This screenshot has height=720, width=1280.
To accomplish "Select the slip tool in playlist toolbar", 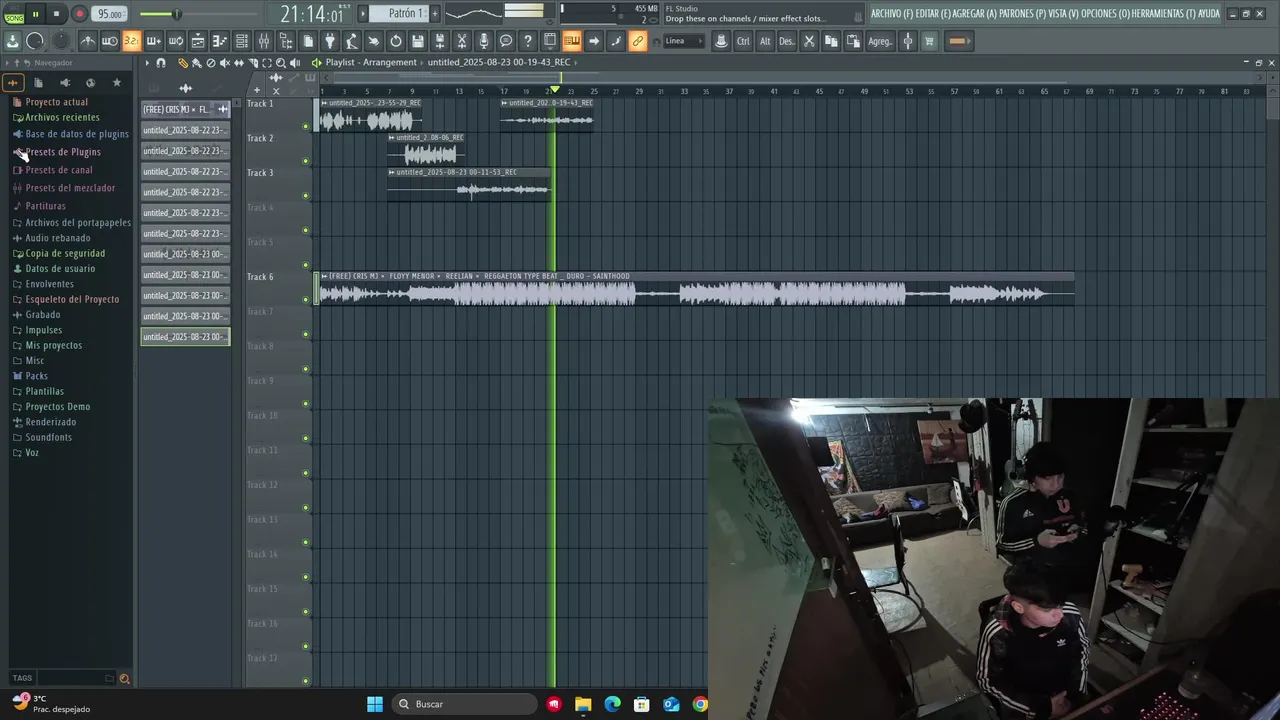I will click(238, 62).
